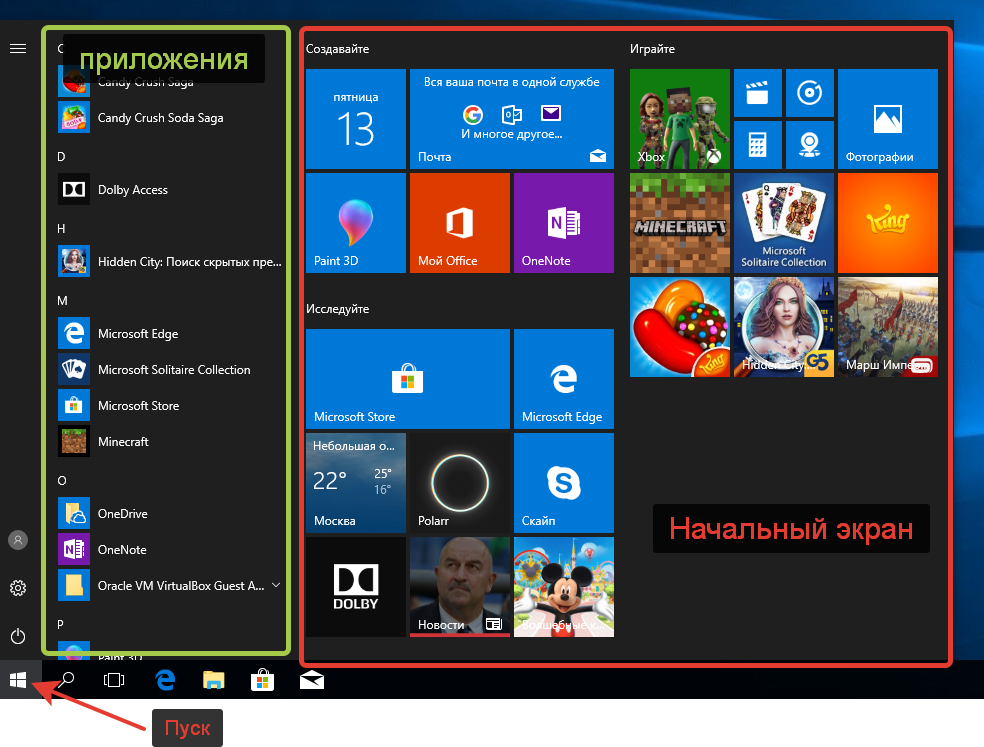984x747 pixels.
Task: Open OneNote in app list
Action: (169, 549)
